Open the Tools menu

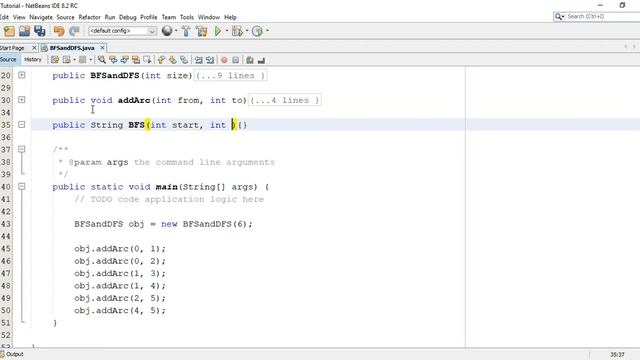(x=187, y=17)
